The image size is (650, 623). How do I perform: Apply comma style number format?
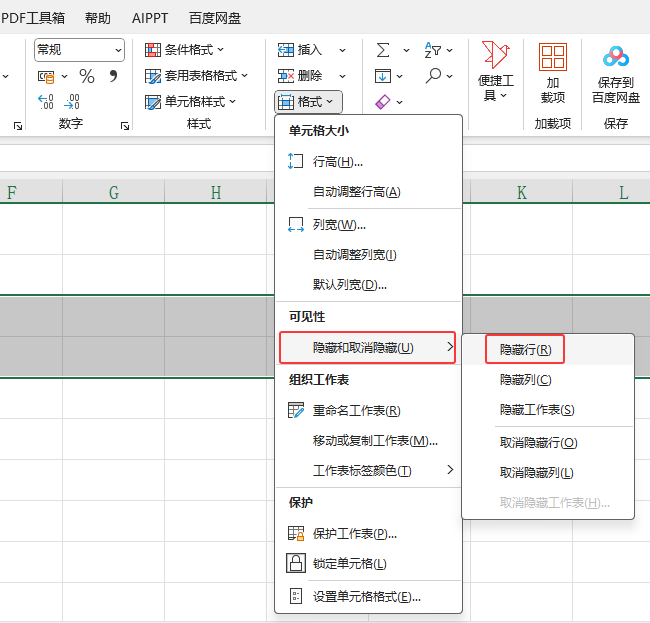113,76
